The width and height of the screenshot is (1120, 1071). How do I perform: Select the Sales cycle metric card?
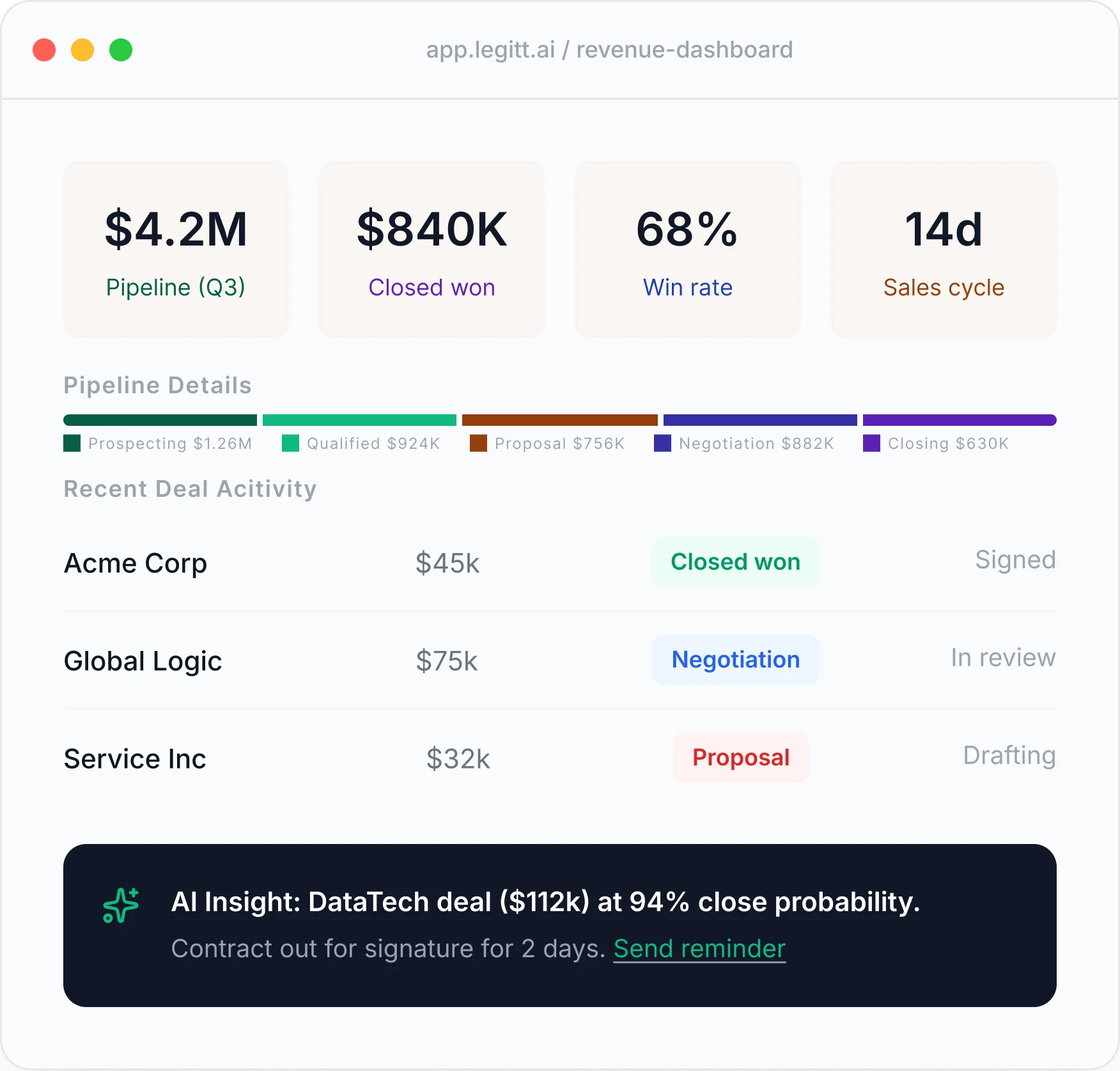pyautogui.click(x=943, y=249)
